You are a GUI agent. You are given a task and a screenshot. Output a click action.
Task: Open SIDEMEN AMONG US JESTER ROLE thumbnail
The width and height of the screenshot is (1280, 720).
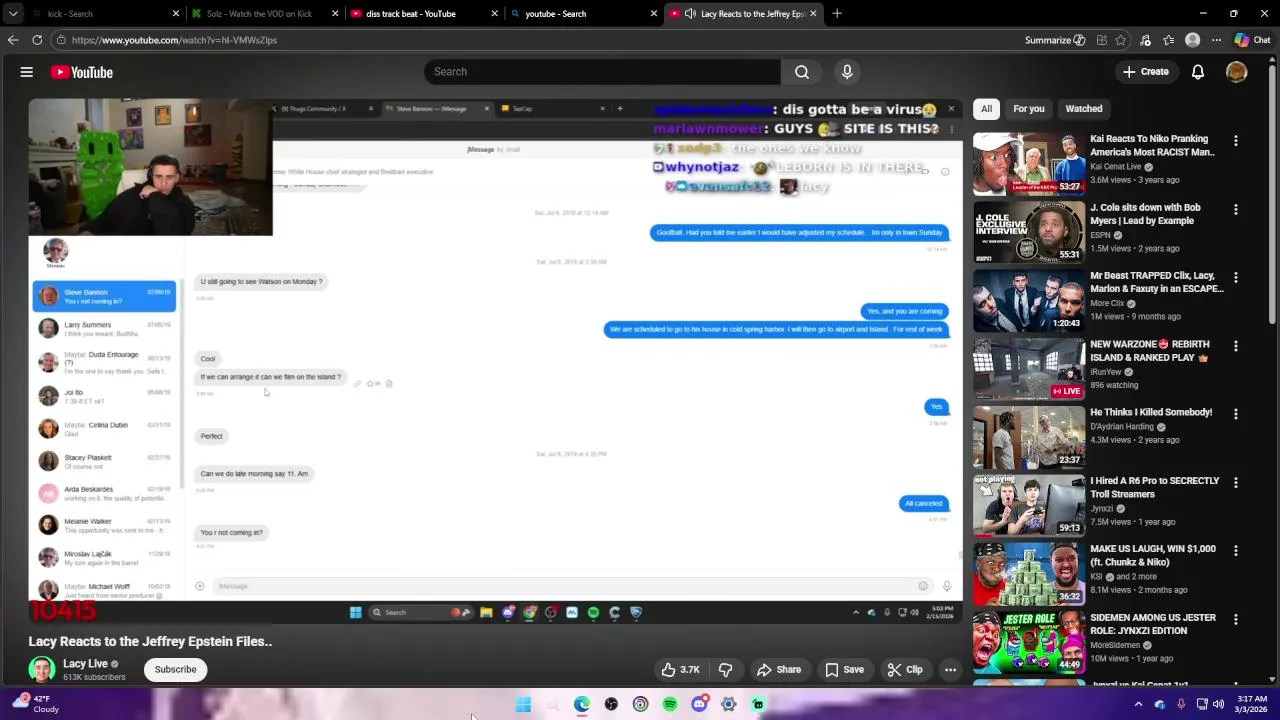click(x=1029, y=642)
